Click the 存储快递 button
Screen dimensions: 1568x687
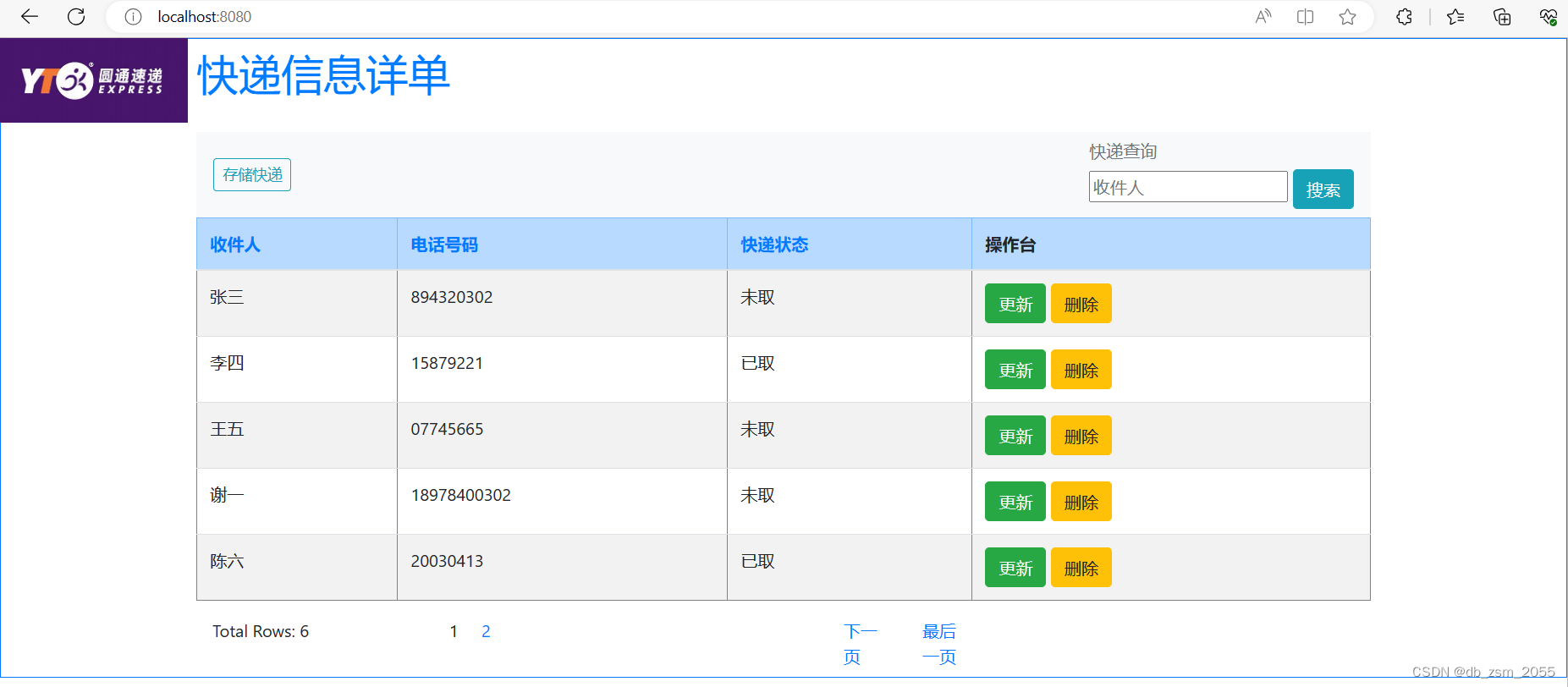(x=252, y=175)
